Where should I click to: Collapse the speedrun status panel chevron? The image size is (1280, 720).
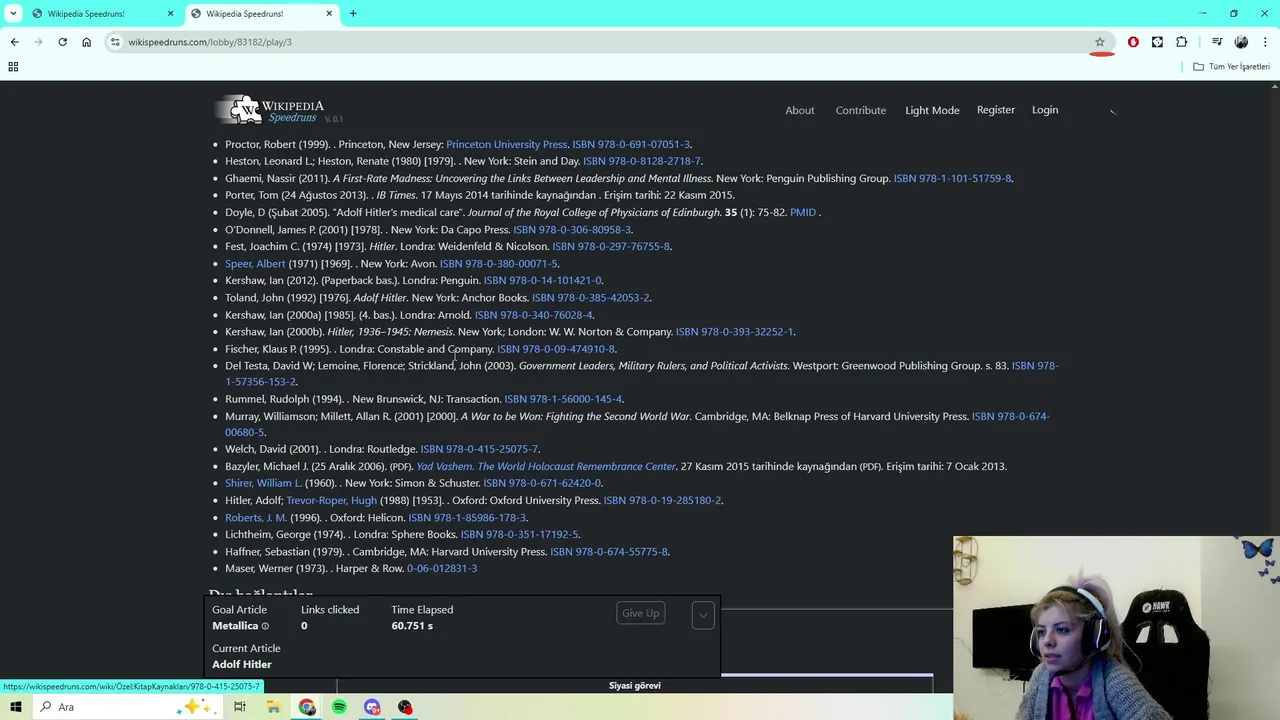coord(703,614)
